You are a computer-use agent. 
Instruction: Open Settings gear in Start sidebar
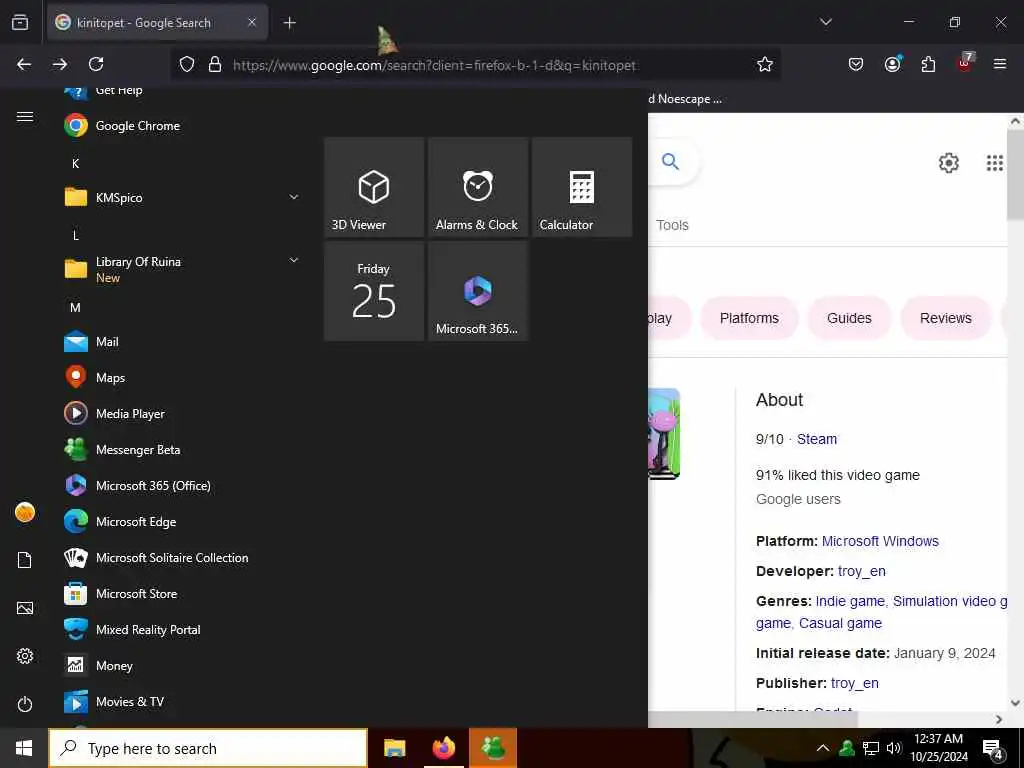(25, 656)
